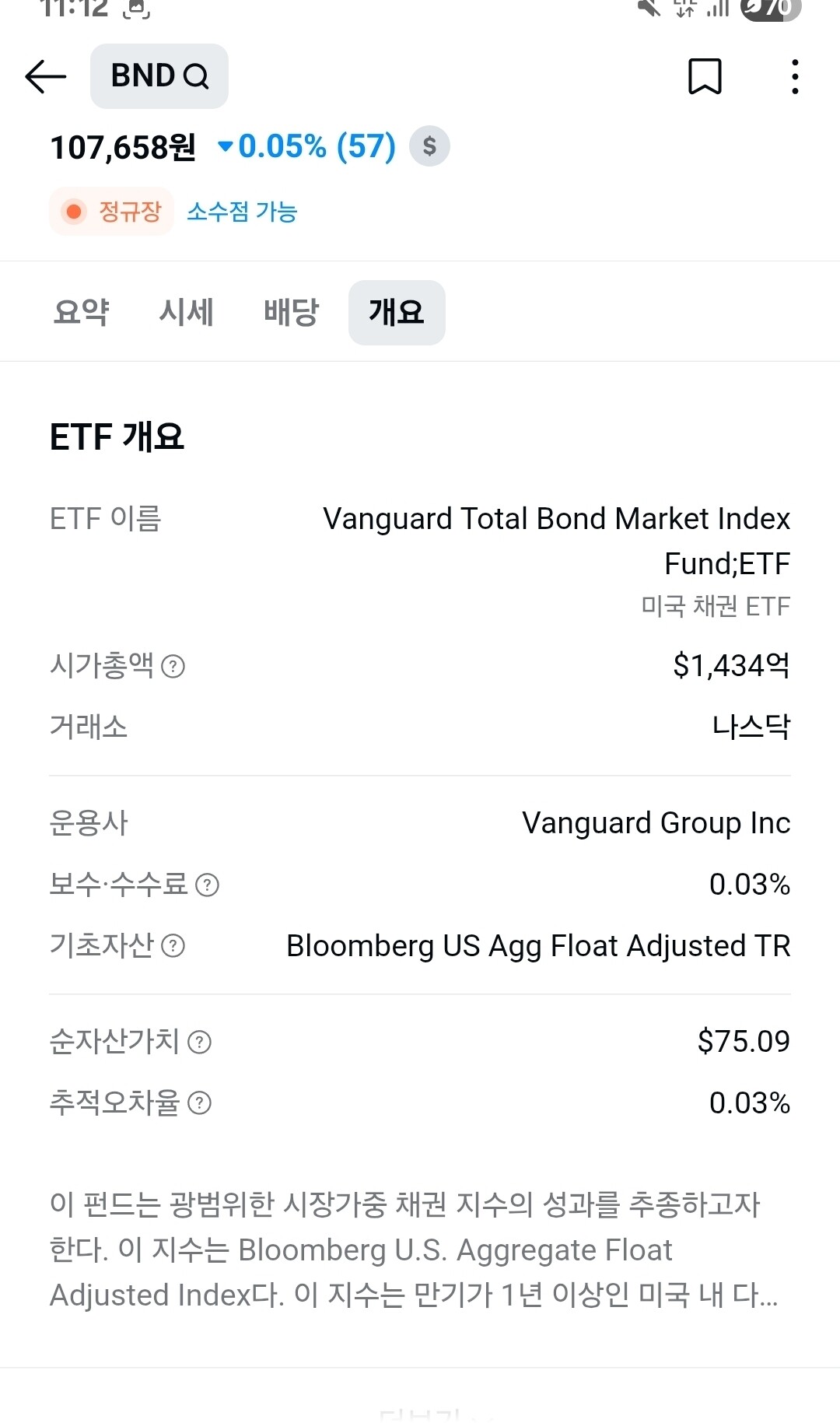Screen dimensions: 840x1423
Task: Open the three-dot more options menu
Action: coord(794,76)
